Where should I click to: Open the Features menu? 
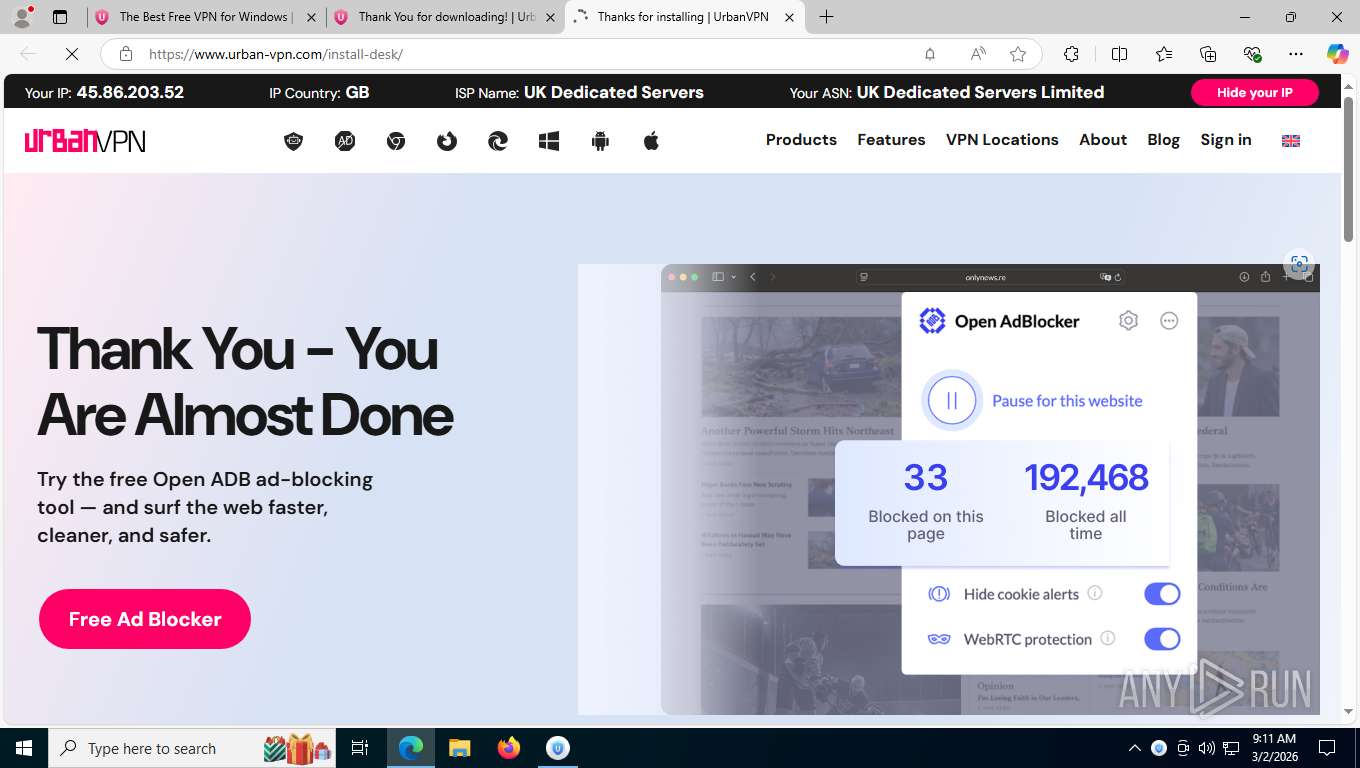point(891,140)
